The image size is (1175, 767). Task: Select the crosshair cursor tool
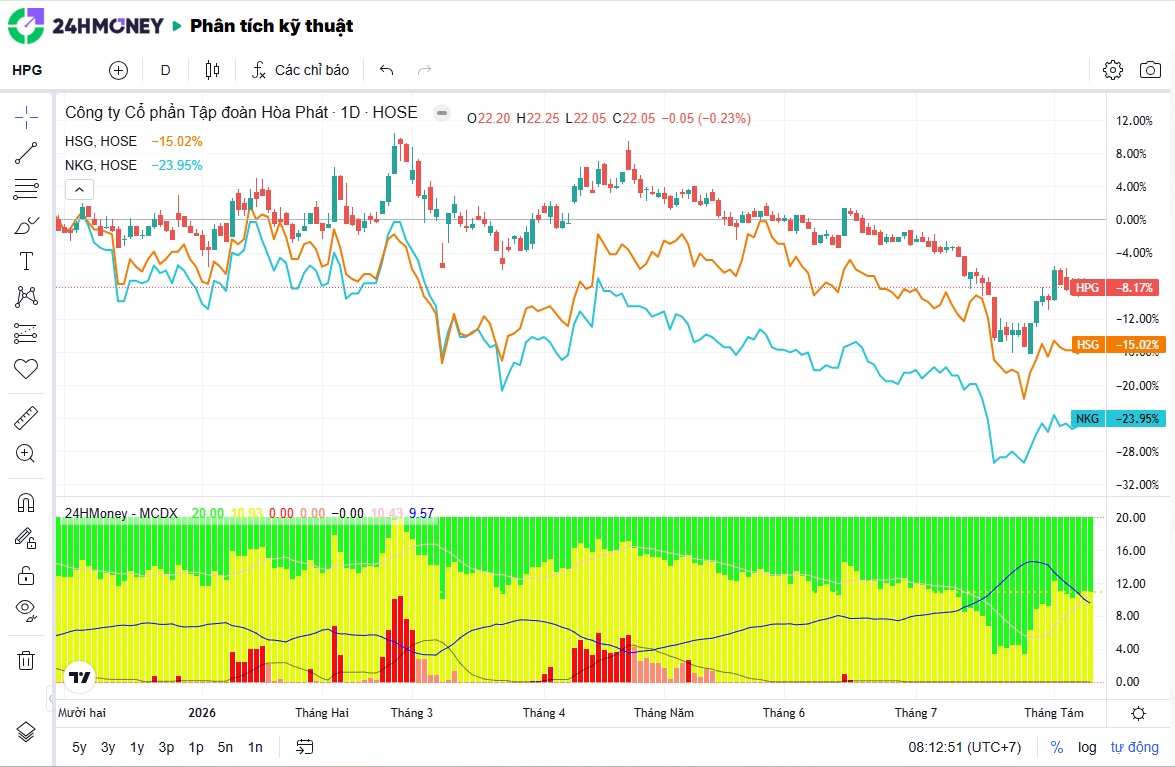(26, 117)
